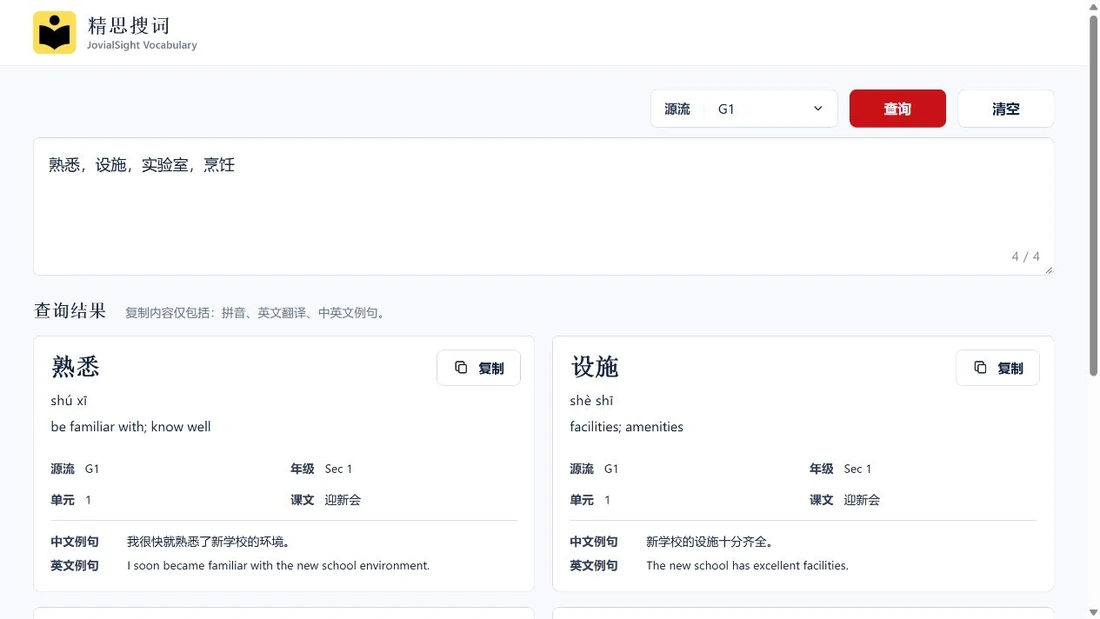Click the 精思搜词 site title

click(x=128, y=26)
